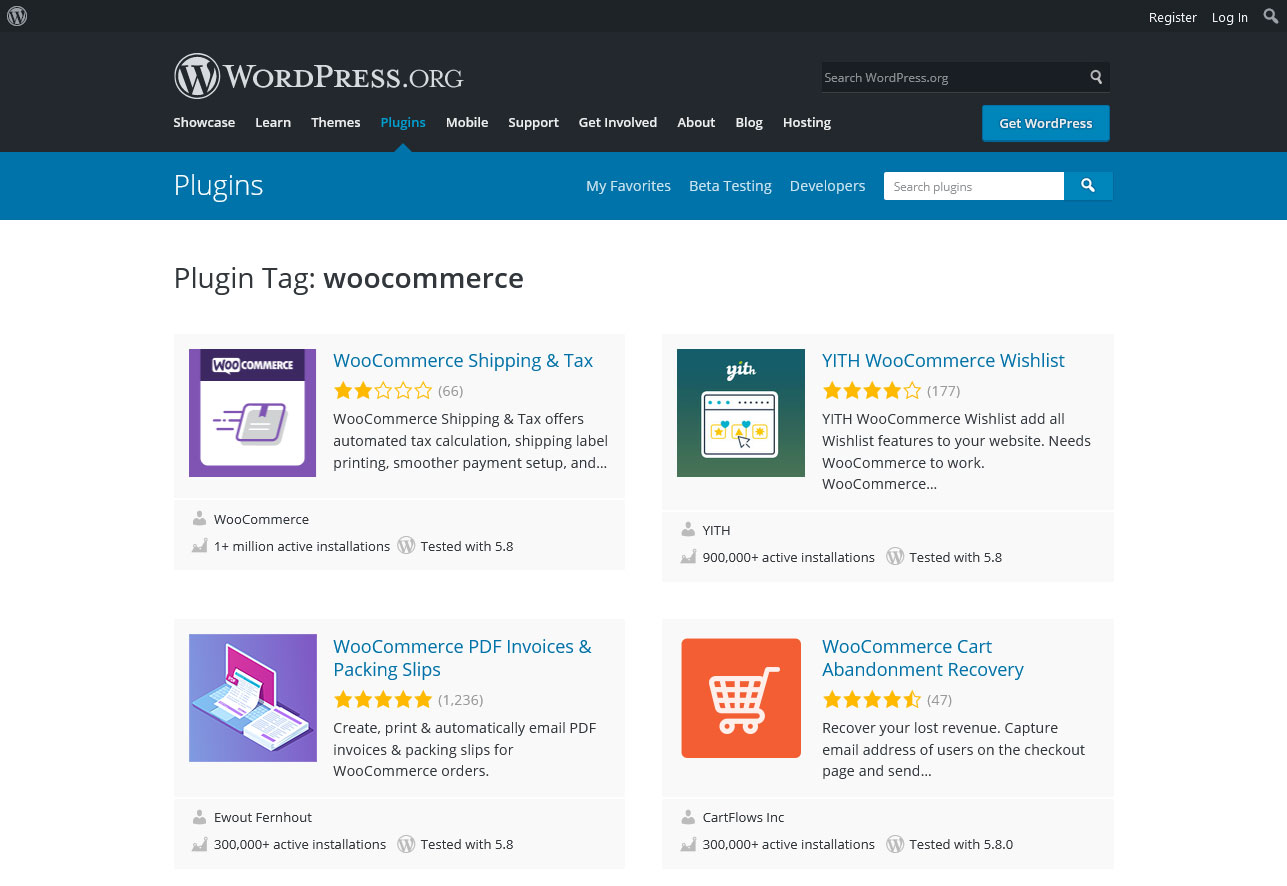1287x886 pixels.
Task: Click the (177) review count
Action: (943, 391)
